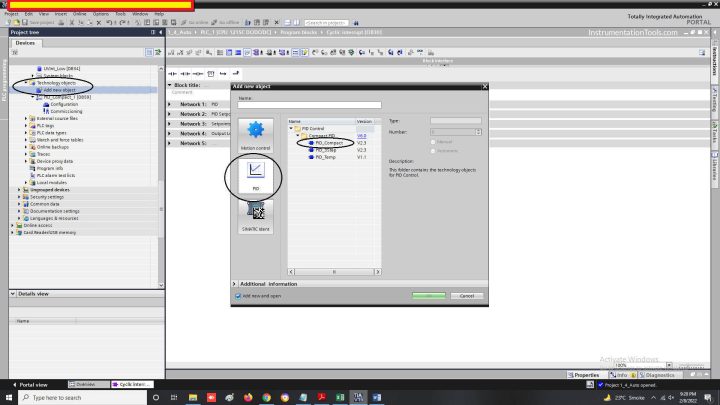Collapse the Compact PID folder
720x405 pixels.
click(x=298, y=135)
